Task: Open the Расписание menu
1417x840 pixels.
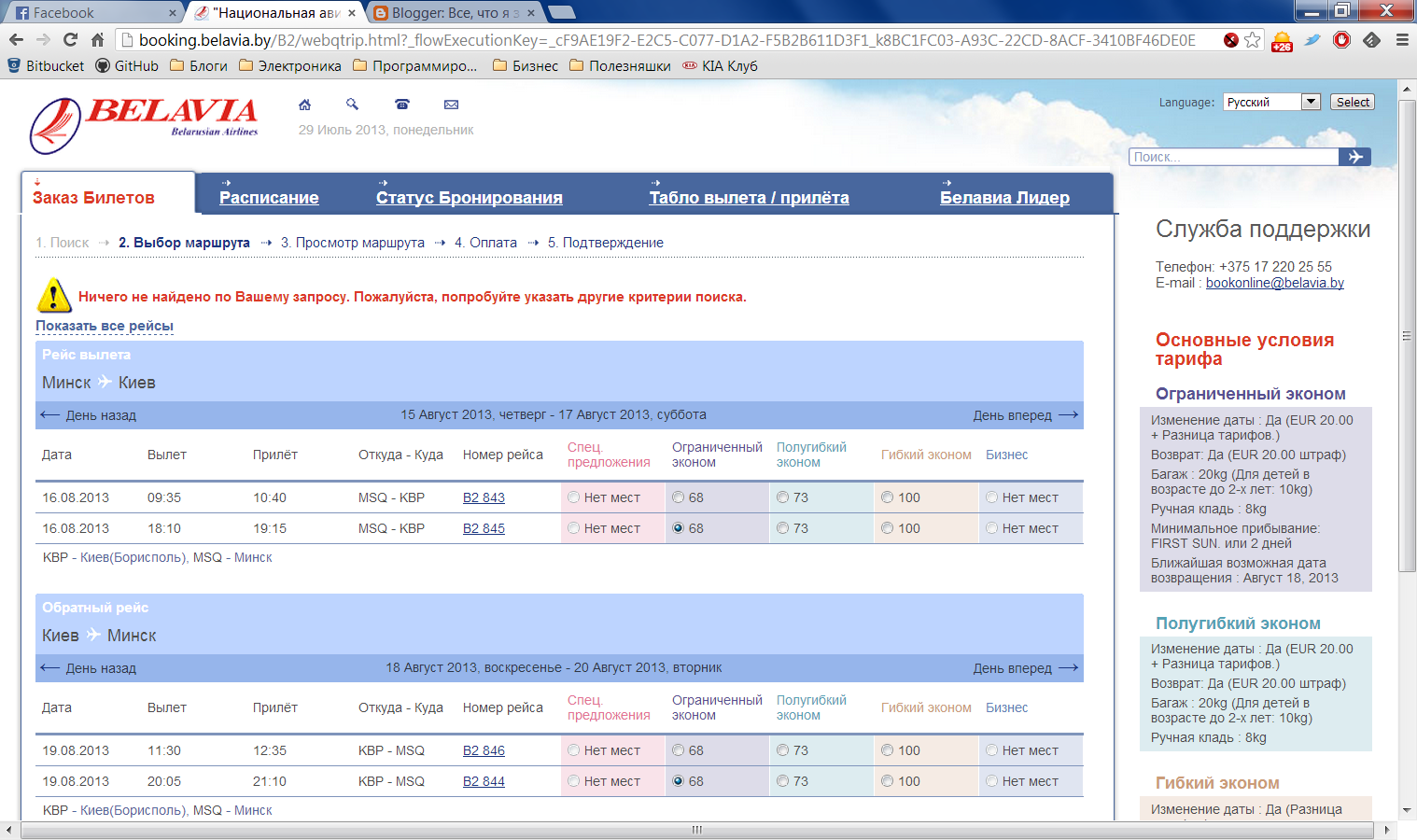Action: pyautogui.click(x=269, y=198)
